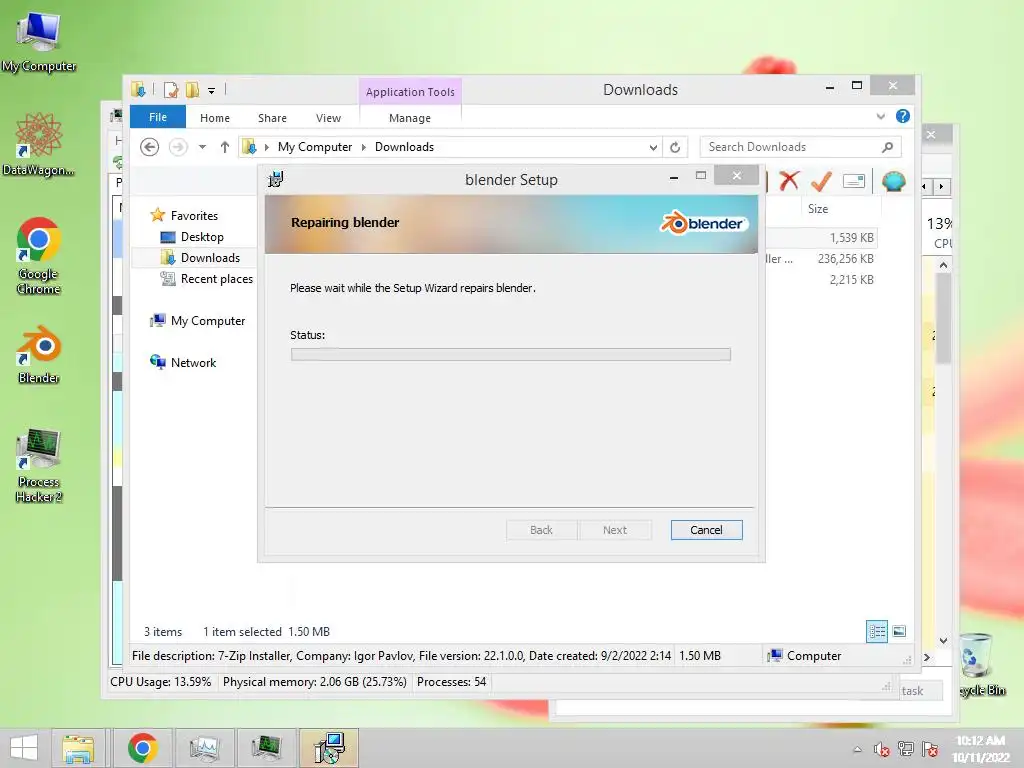Screen dimensions: 1024x768
Task: Click Processes: 54 status entry
Action: click(451, 682)
